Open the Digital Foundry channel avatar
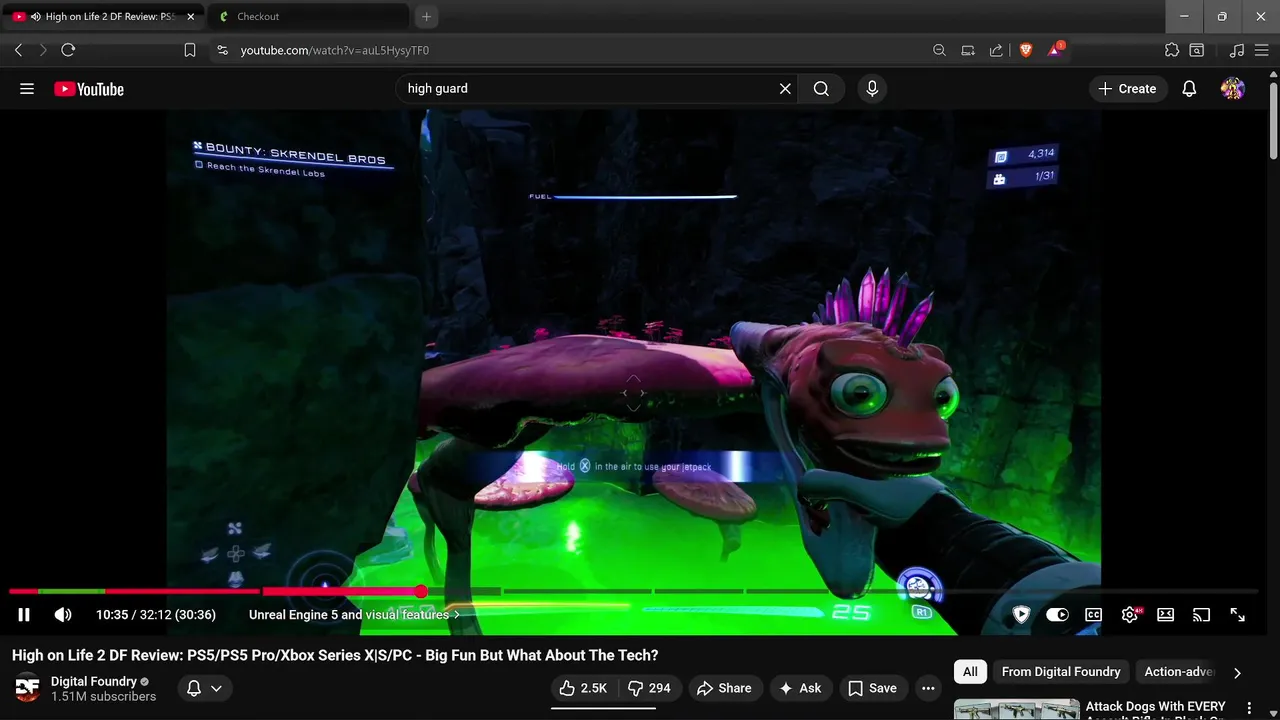The width and height of the screenshot is (1280, 720). click(x=27, y=688)
